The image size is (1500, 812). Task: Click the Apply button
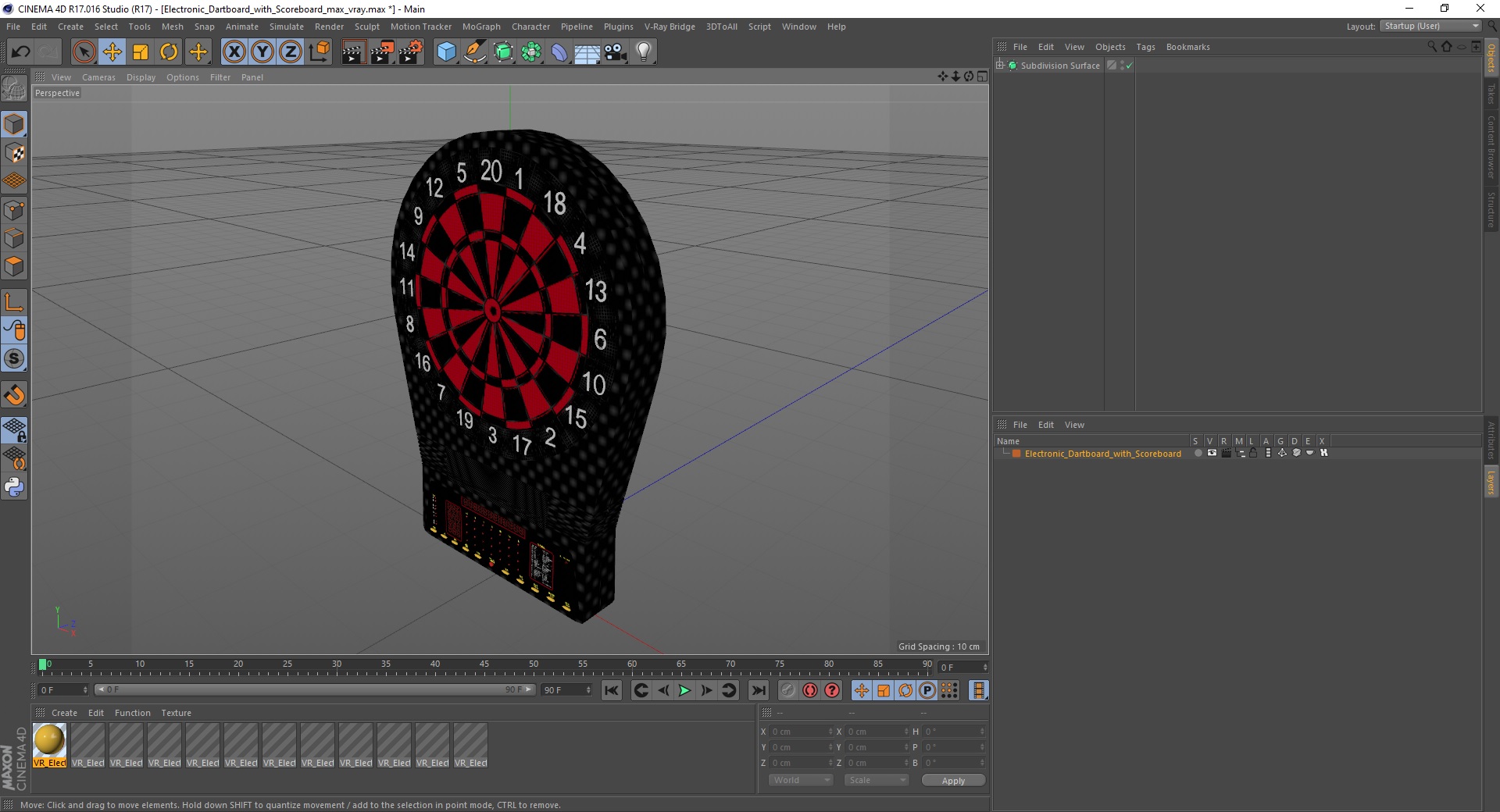pos(953,781)
